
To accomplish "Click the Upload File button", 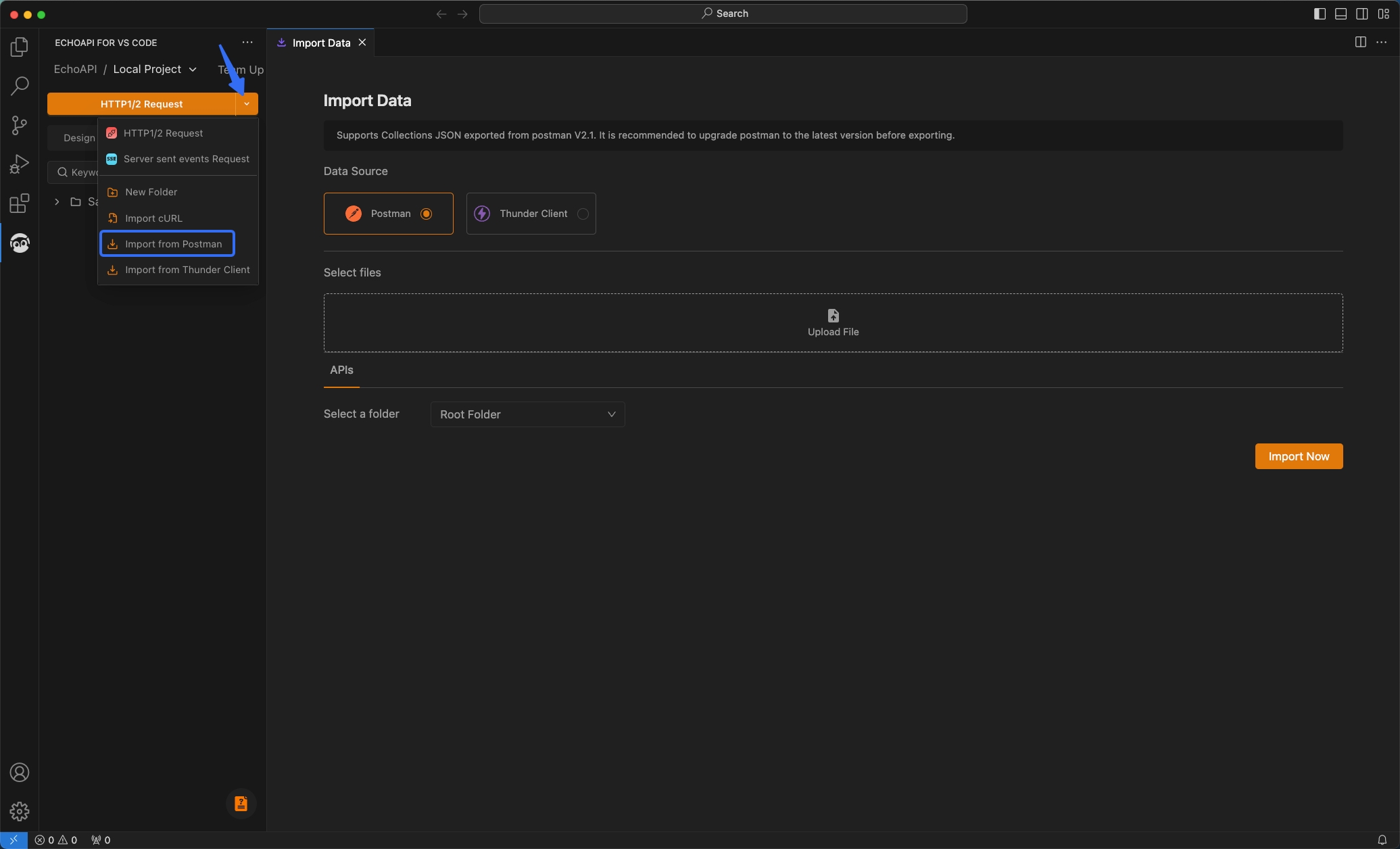I will pyautogui.click(x=833, y=323).
